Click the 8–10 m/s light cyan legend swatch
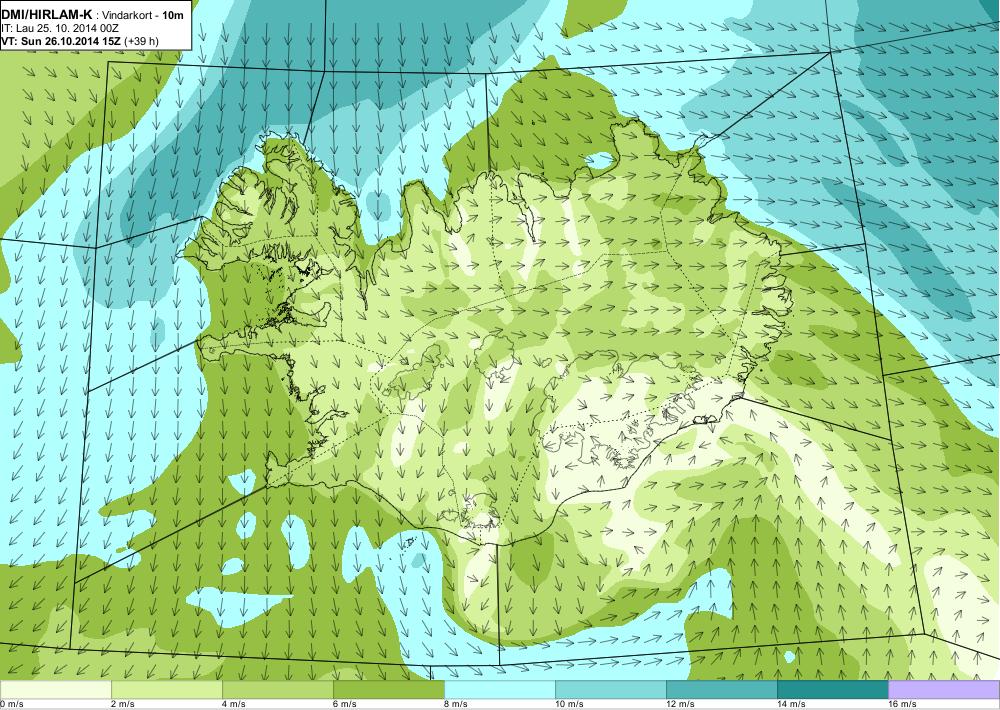The width and height of the screenshot is (1000, 710). [x=500, y=690]
